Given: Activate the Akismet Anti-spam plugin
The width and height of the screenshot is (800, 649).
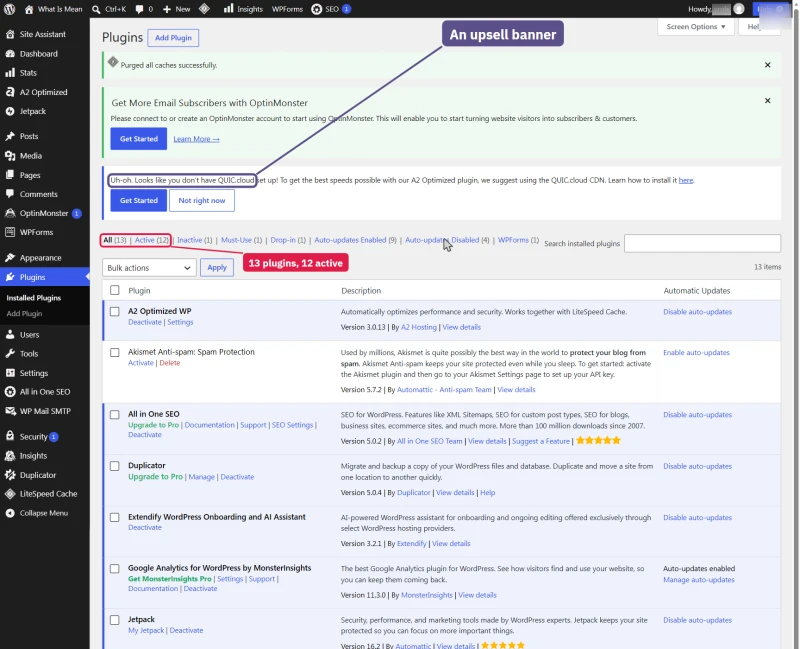Looking at the screenshot, I should [x=141, y=363].
